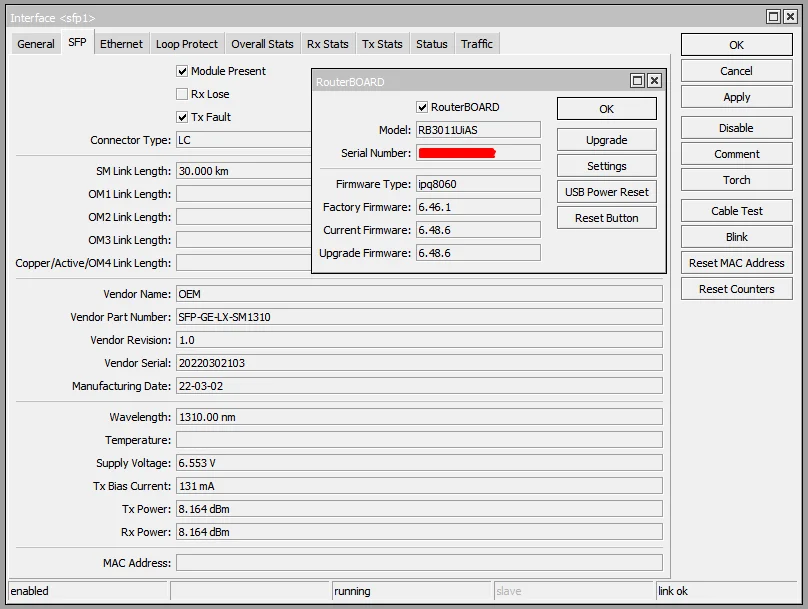Open the Loop Protect tab
The height and width of the screenshot is (609, 808).
pos(187,44)
